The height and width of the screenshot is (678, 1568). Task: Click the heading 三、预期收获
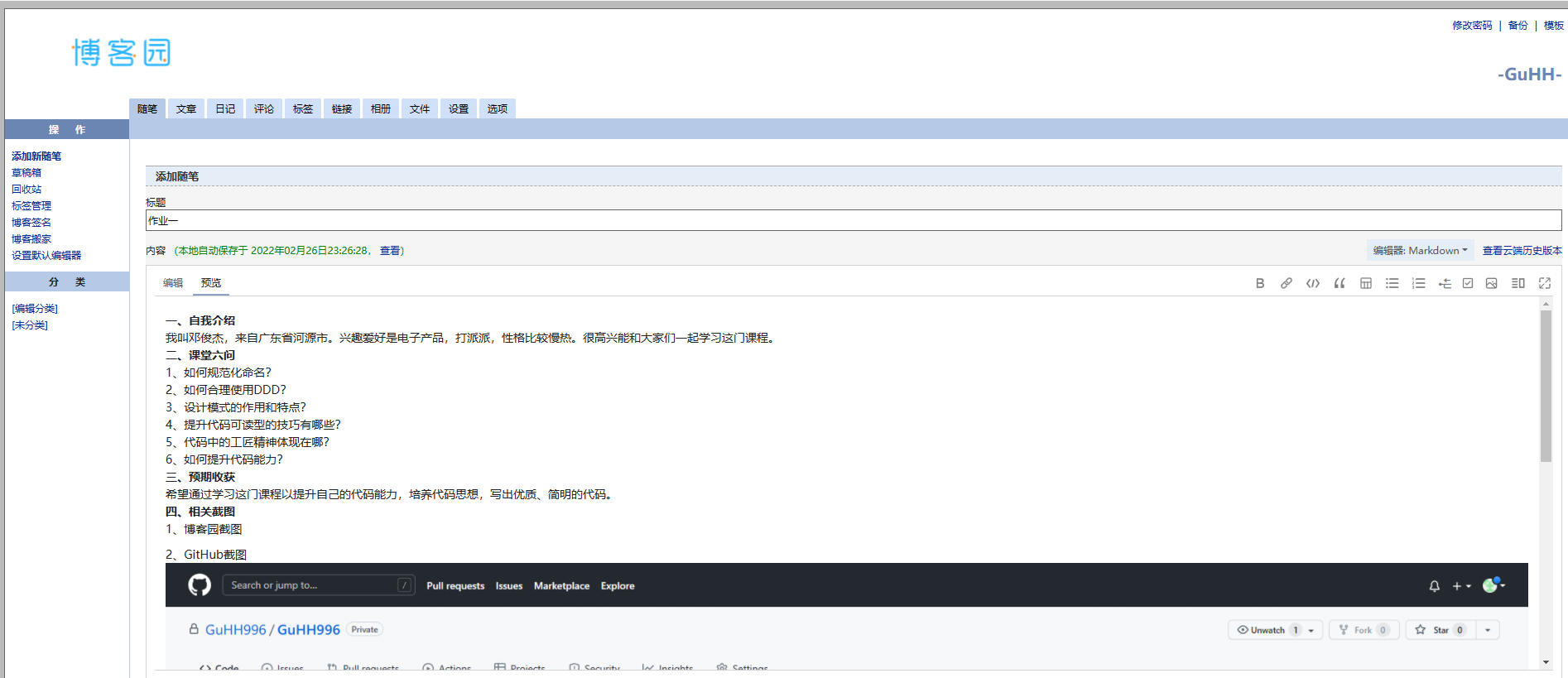(x=200, y=477)
